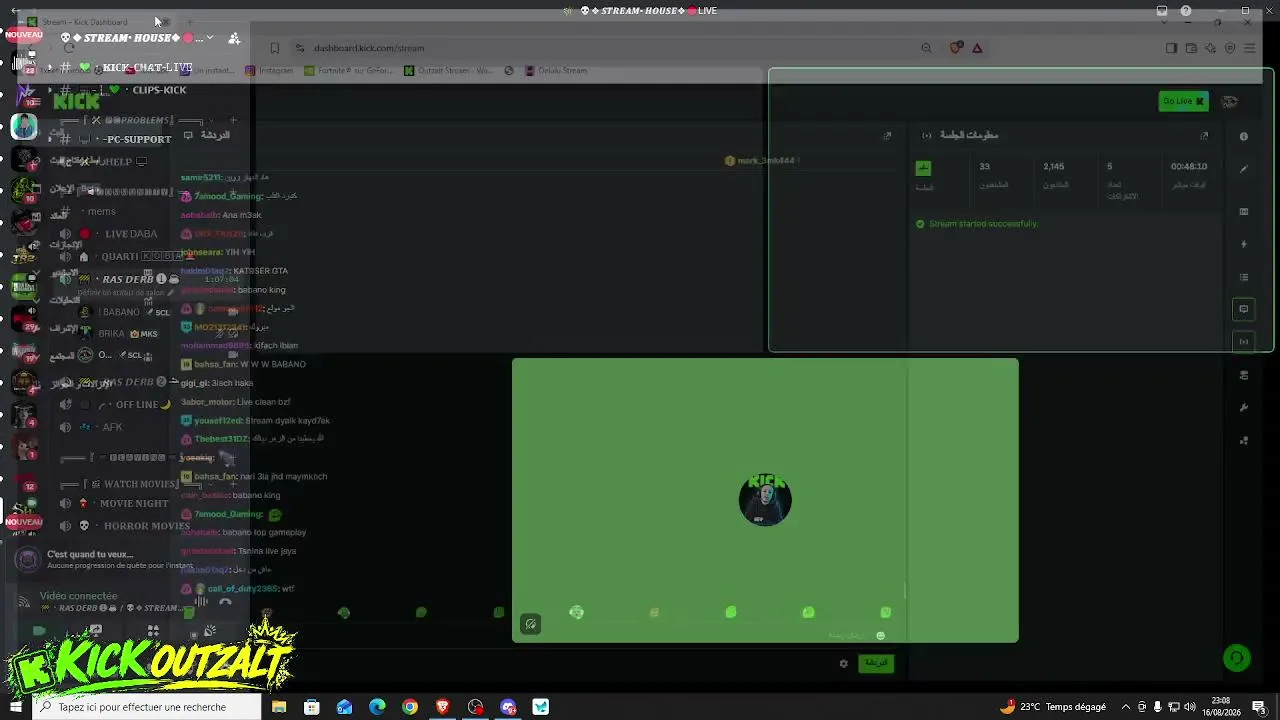Click the 00:48:10 live duration value

[1189, 167]
